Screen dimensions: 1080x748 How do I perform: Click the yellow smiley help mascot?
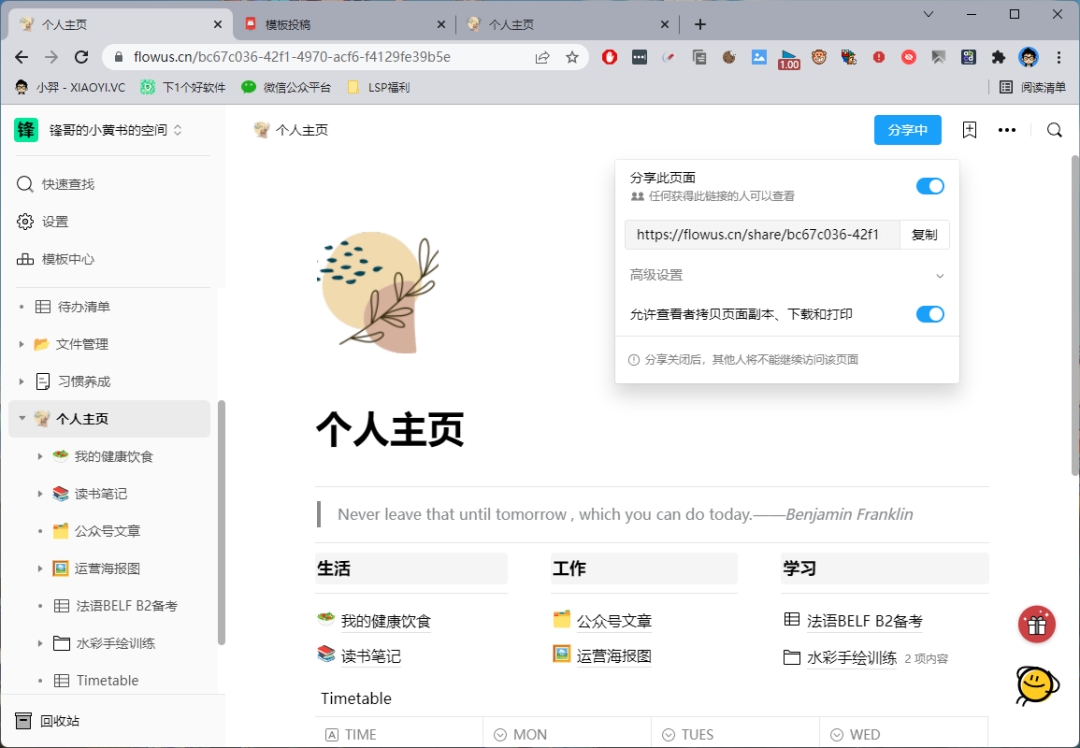(x=1037, y=685)
